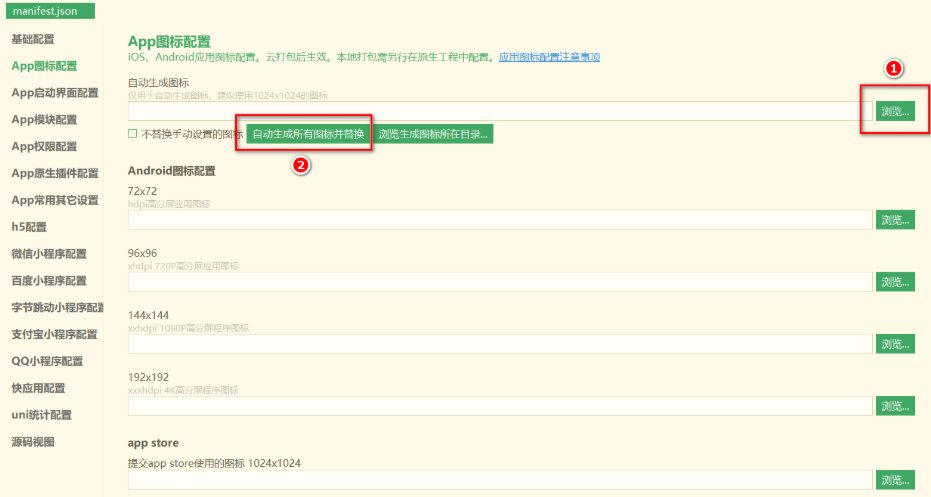Click 自动生成所有图标并替换 button
The height and width of the screenshot is (497, 931).
pos(309,134)
